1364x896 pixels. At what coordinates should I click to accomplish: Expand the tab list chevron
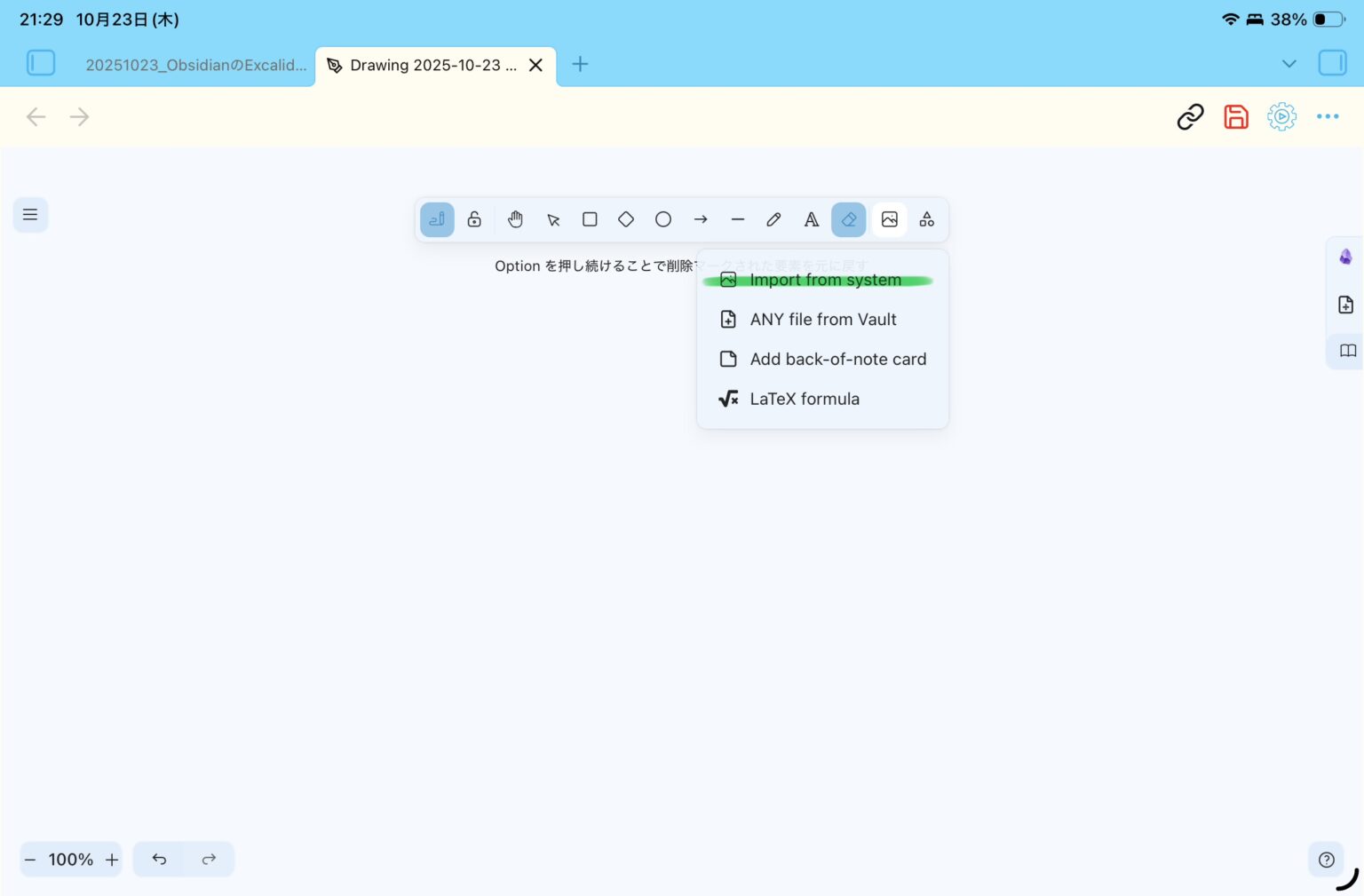pyautogui.click(x=1289, y=64)
